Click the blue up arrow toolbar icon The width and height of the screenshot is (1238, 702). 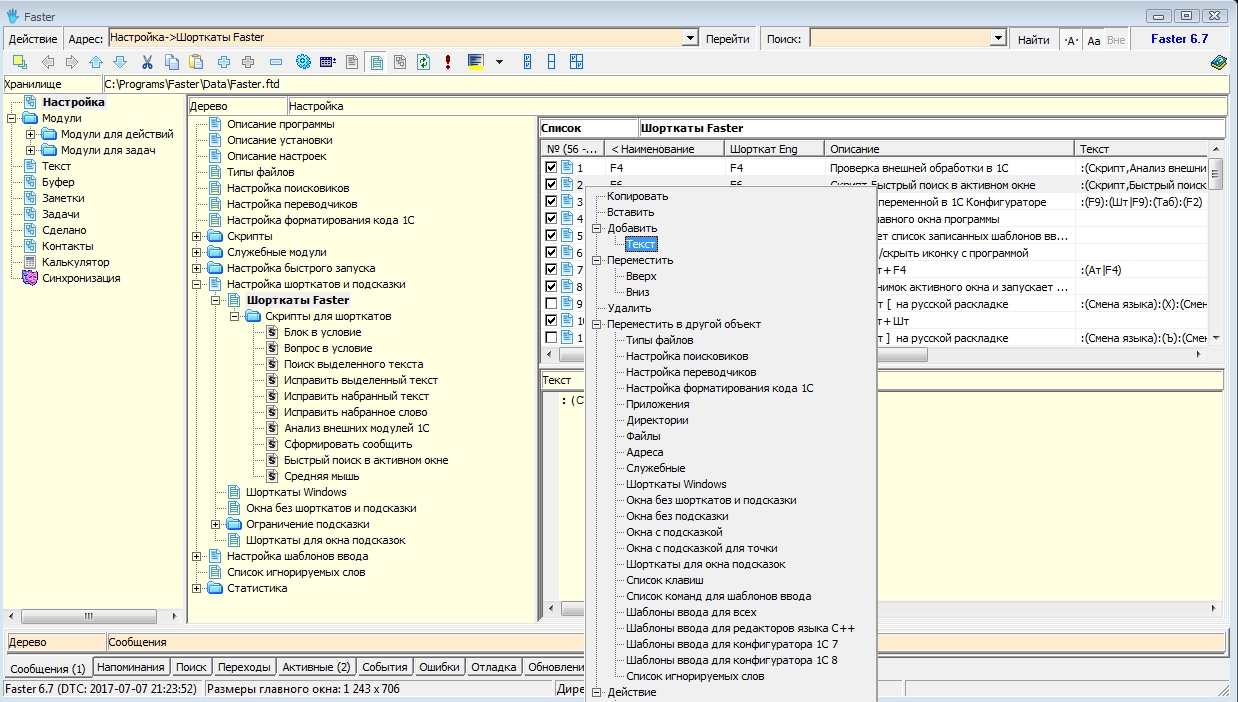pos(96,62)
